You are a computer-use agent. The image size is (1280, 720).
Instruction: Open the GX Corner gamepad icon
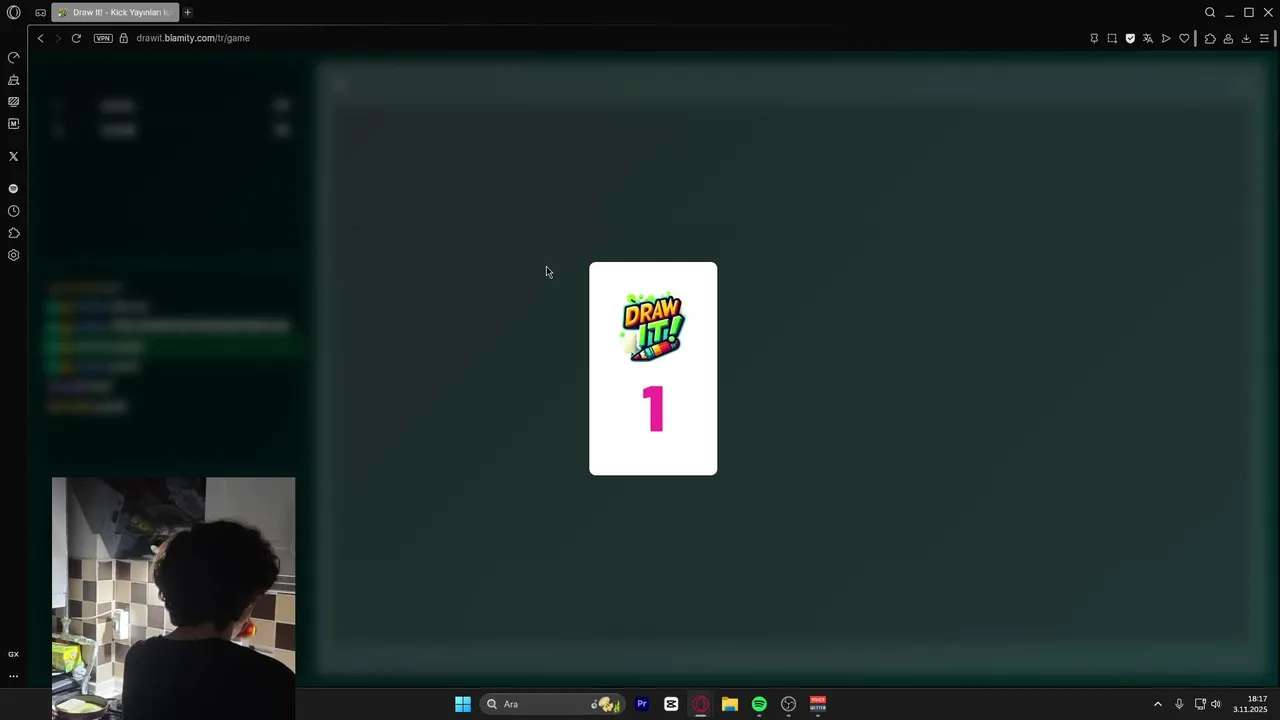[x=40, y=13]
